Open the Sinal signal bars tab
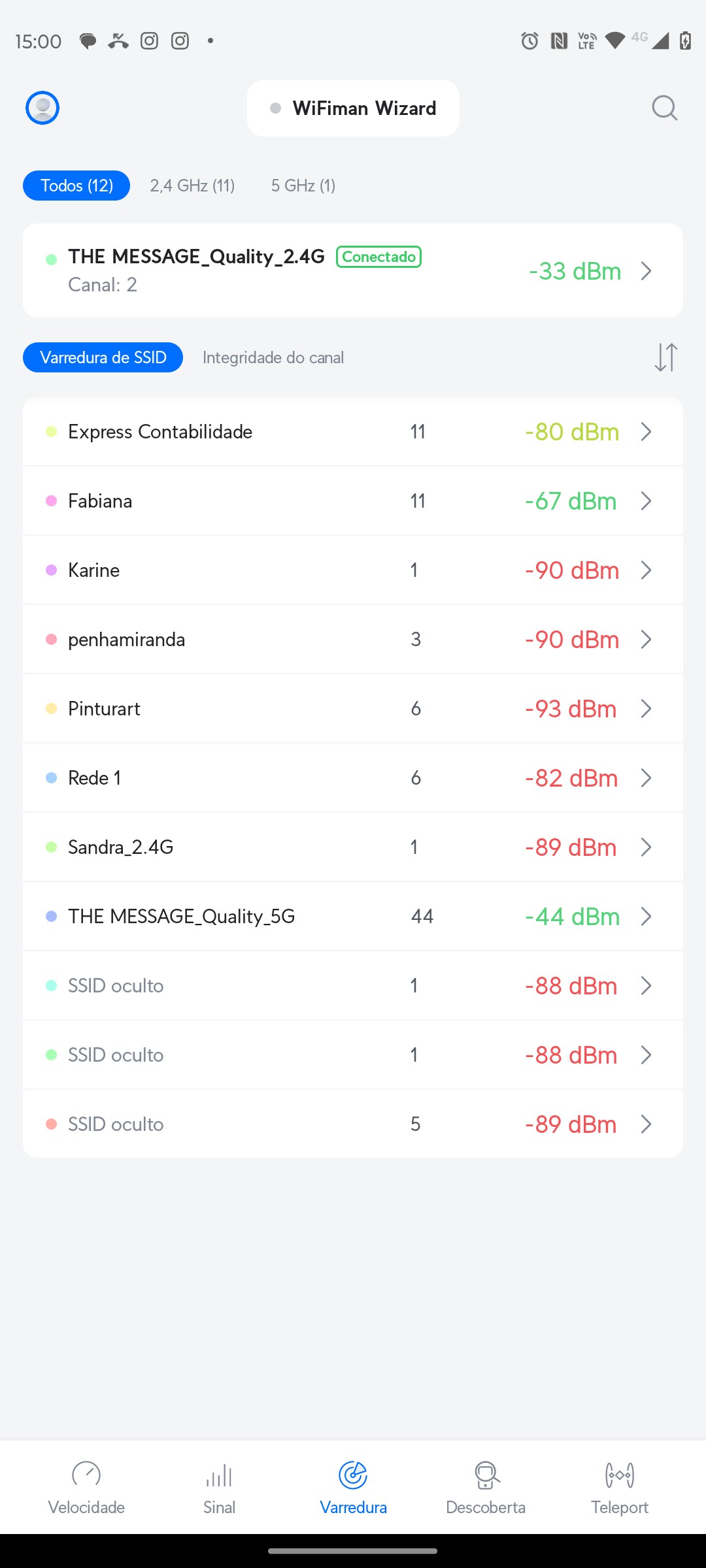The image size is (706, 1568). [219, 1487]
